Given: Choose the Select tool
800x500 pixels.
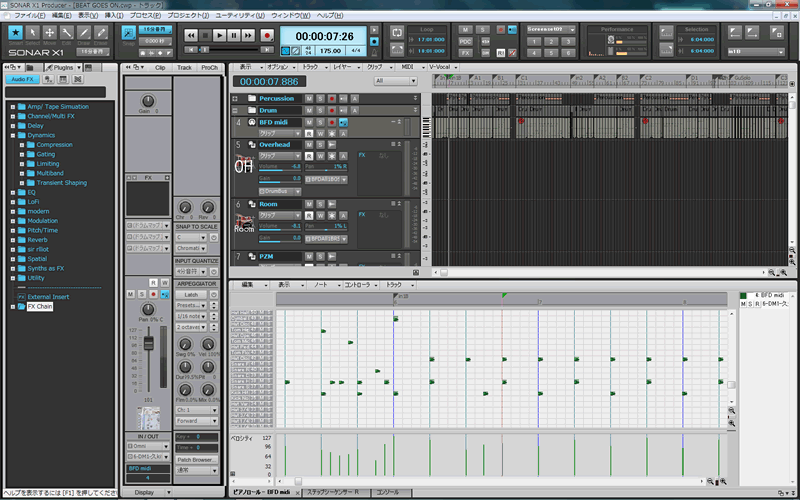Looking at the screenshot, I should click(33, 33).
